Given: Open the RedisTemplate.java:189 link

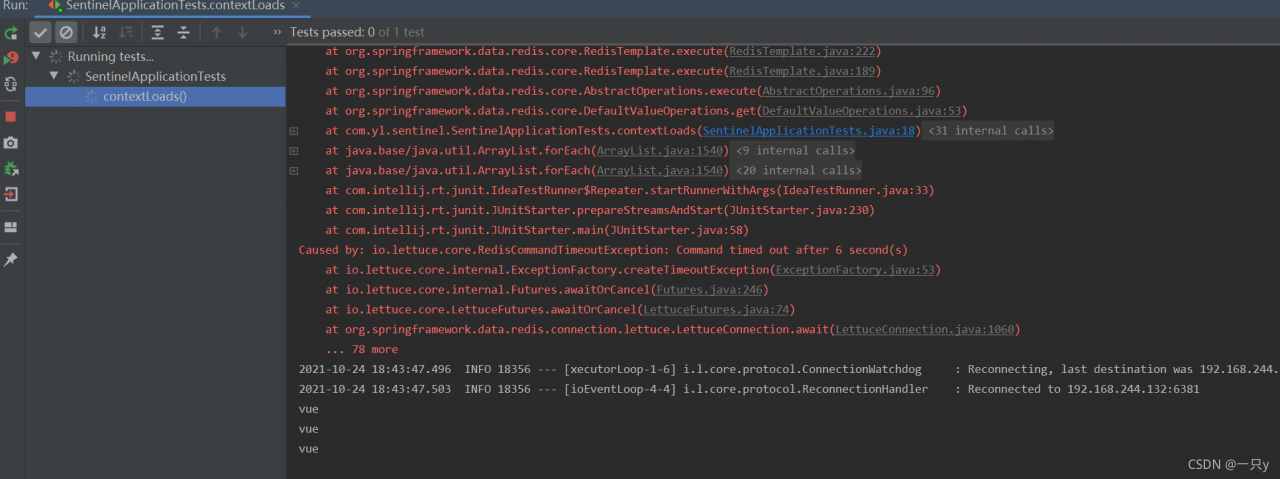Looking at the screenshot, I should click(x=802, y=71).
